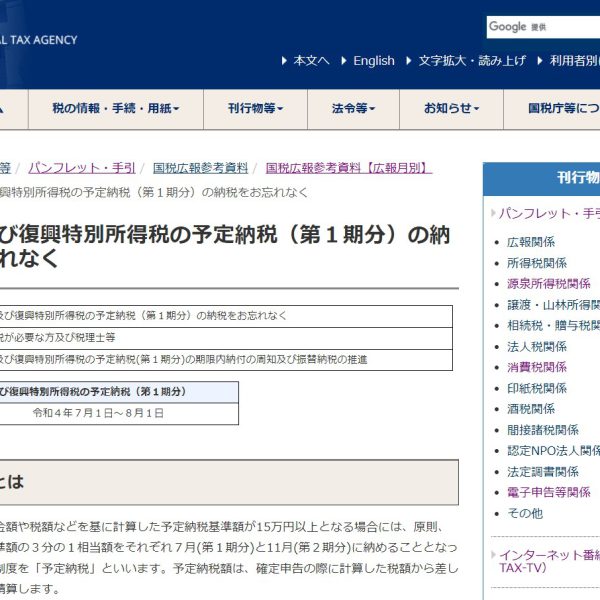
Task: Open 酒税関係 sidebar link
Action: point(531,409)
